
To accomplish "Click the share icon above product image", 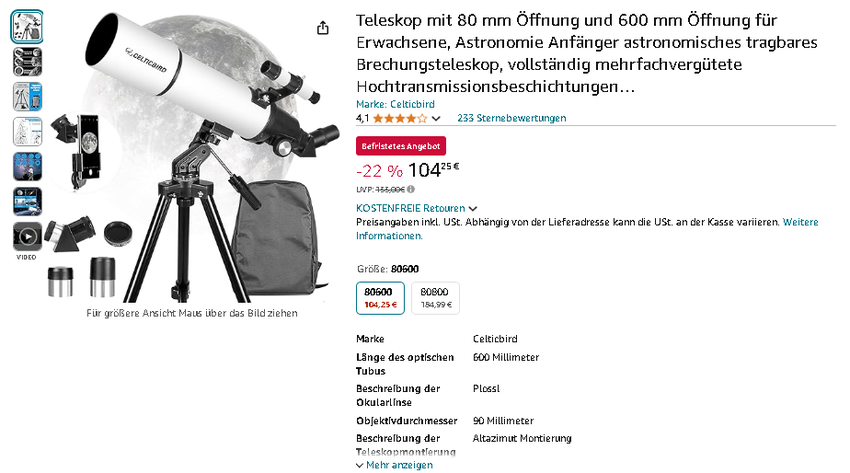I will tap(323, 28).
